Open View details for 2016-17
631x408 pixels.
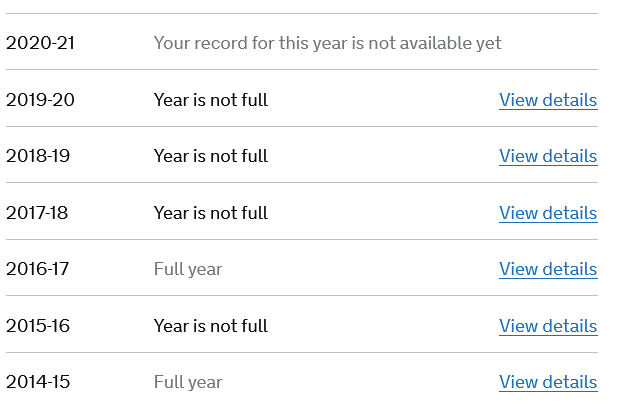(x=547, y=269)
